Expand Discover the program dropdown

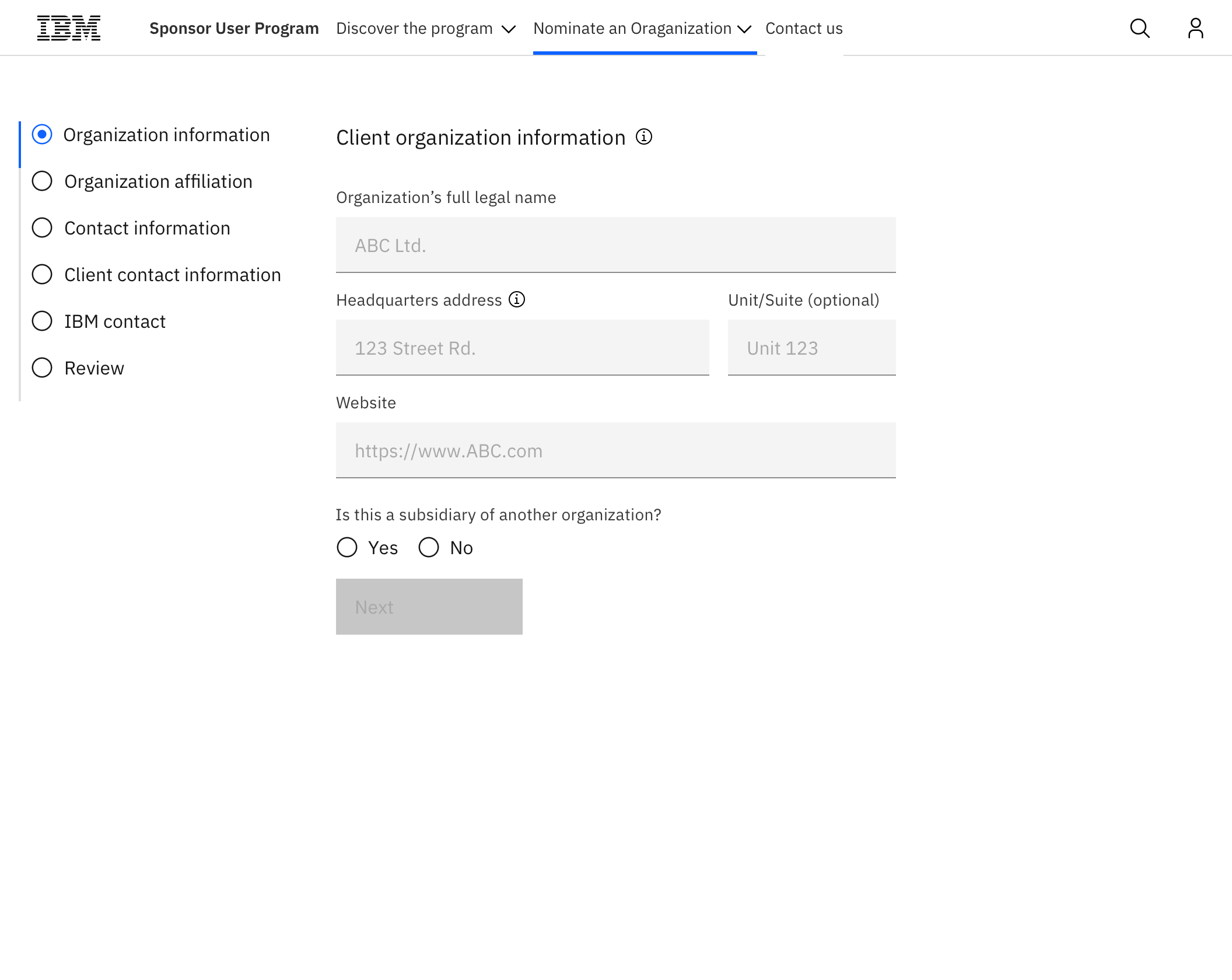[x=426, y=29]
